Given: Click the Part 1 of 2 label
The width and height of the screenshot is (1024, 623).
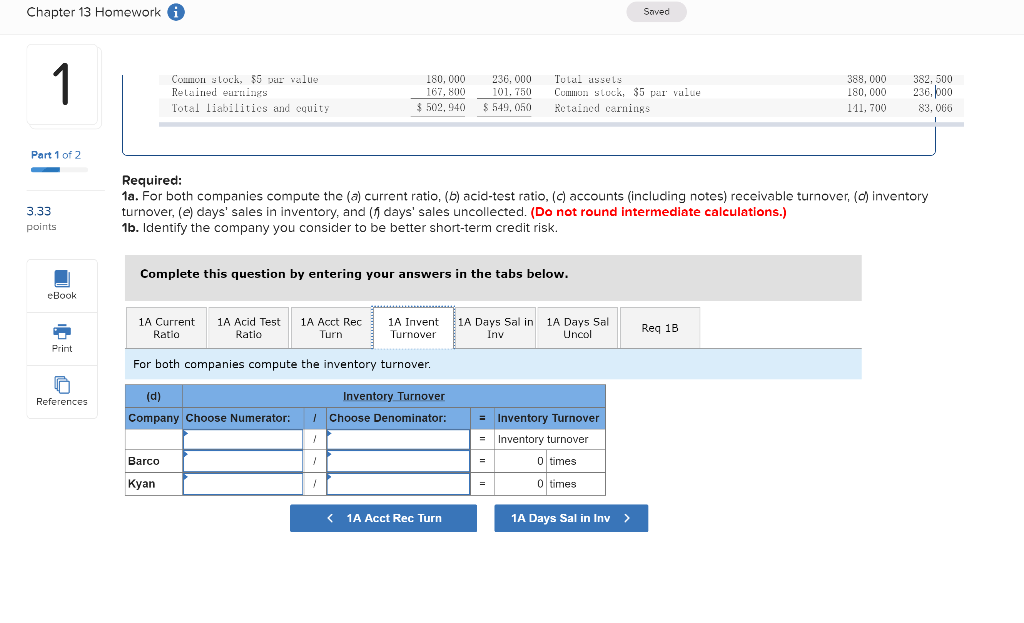Looking at the screenshot, I should point(56,155).
